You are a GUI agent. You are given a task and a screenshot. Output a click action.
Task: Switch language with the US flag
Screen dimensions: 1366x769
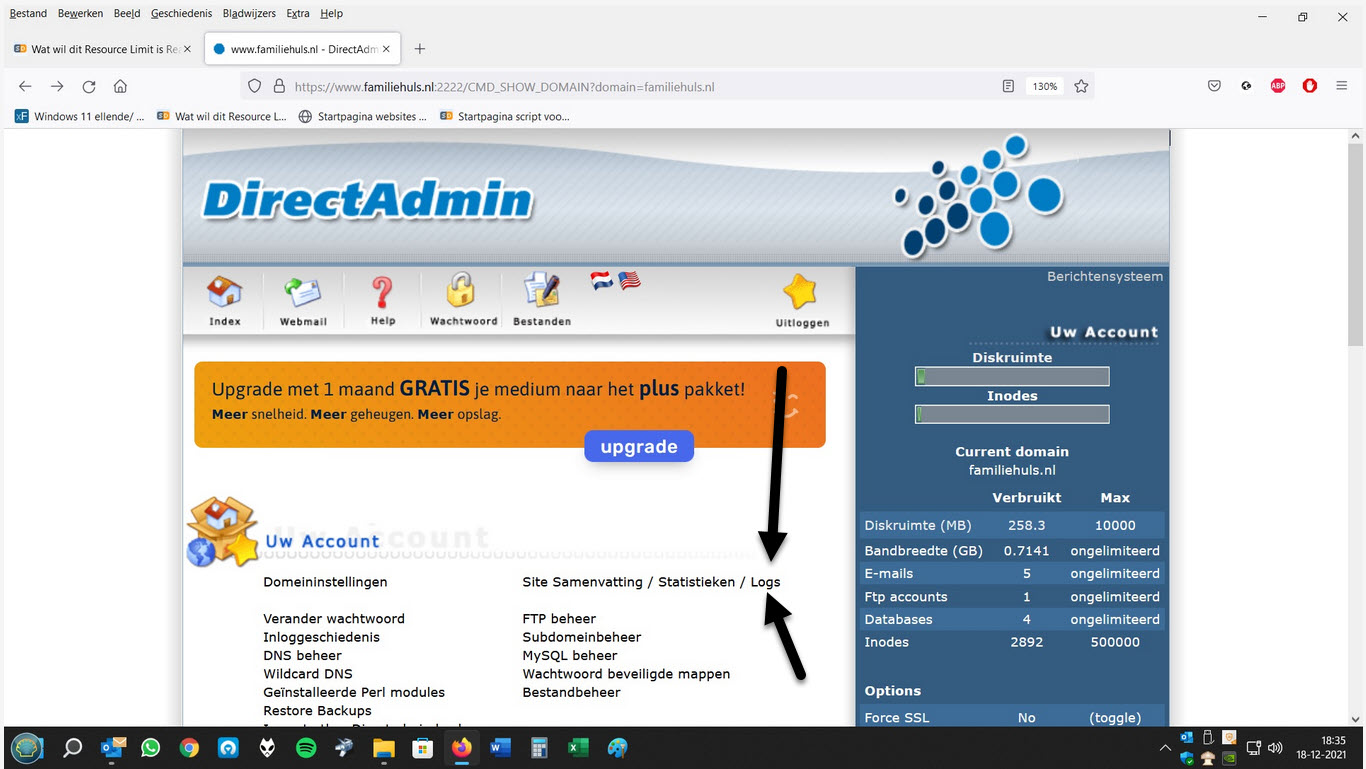pyautogui.click(x=629, y=280)
